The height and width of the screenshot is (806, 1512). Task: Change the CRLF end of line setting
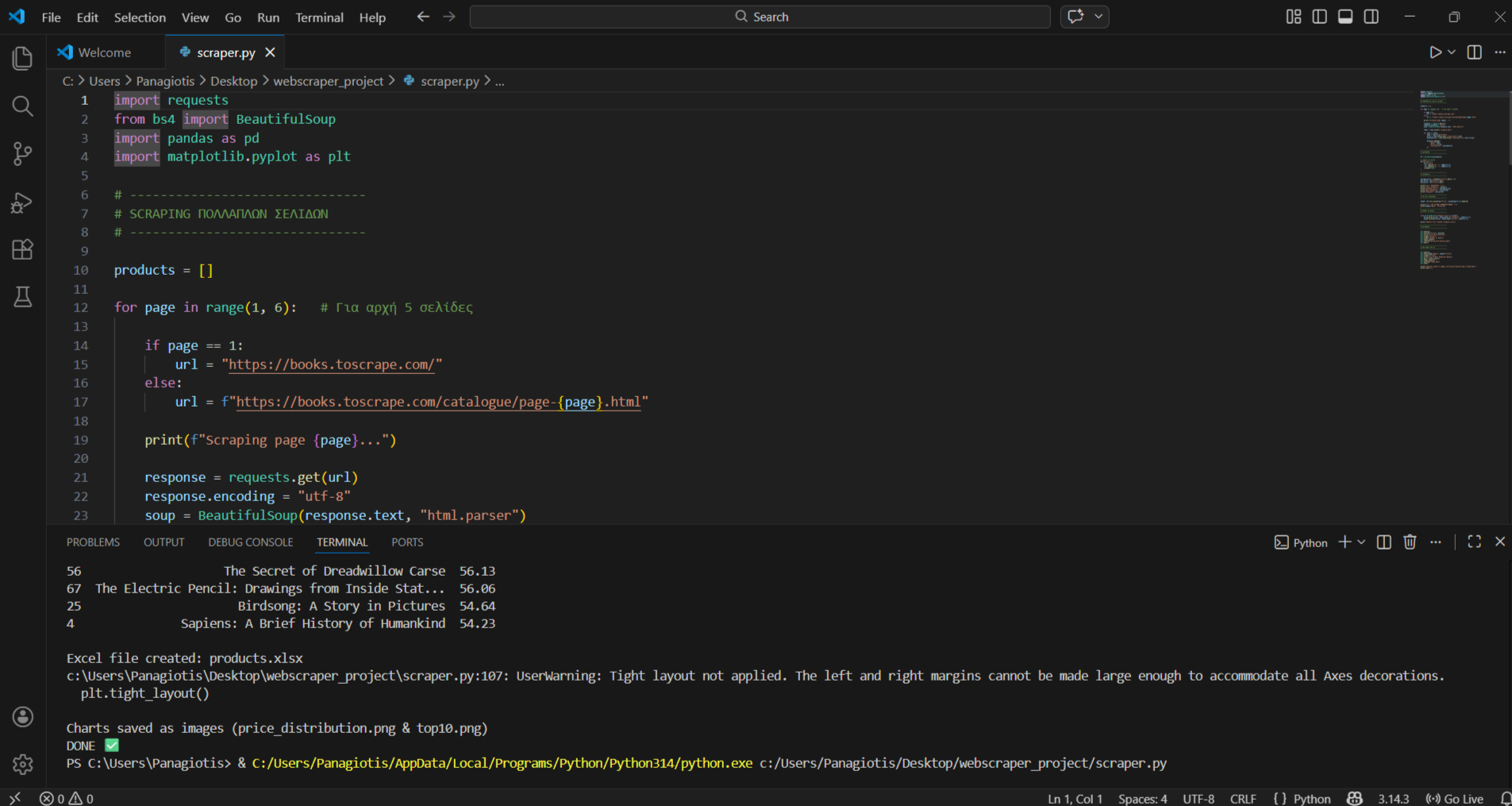click(1243, 798)
